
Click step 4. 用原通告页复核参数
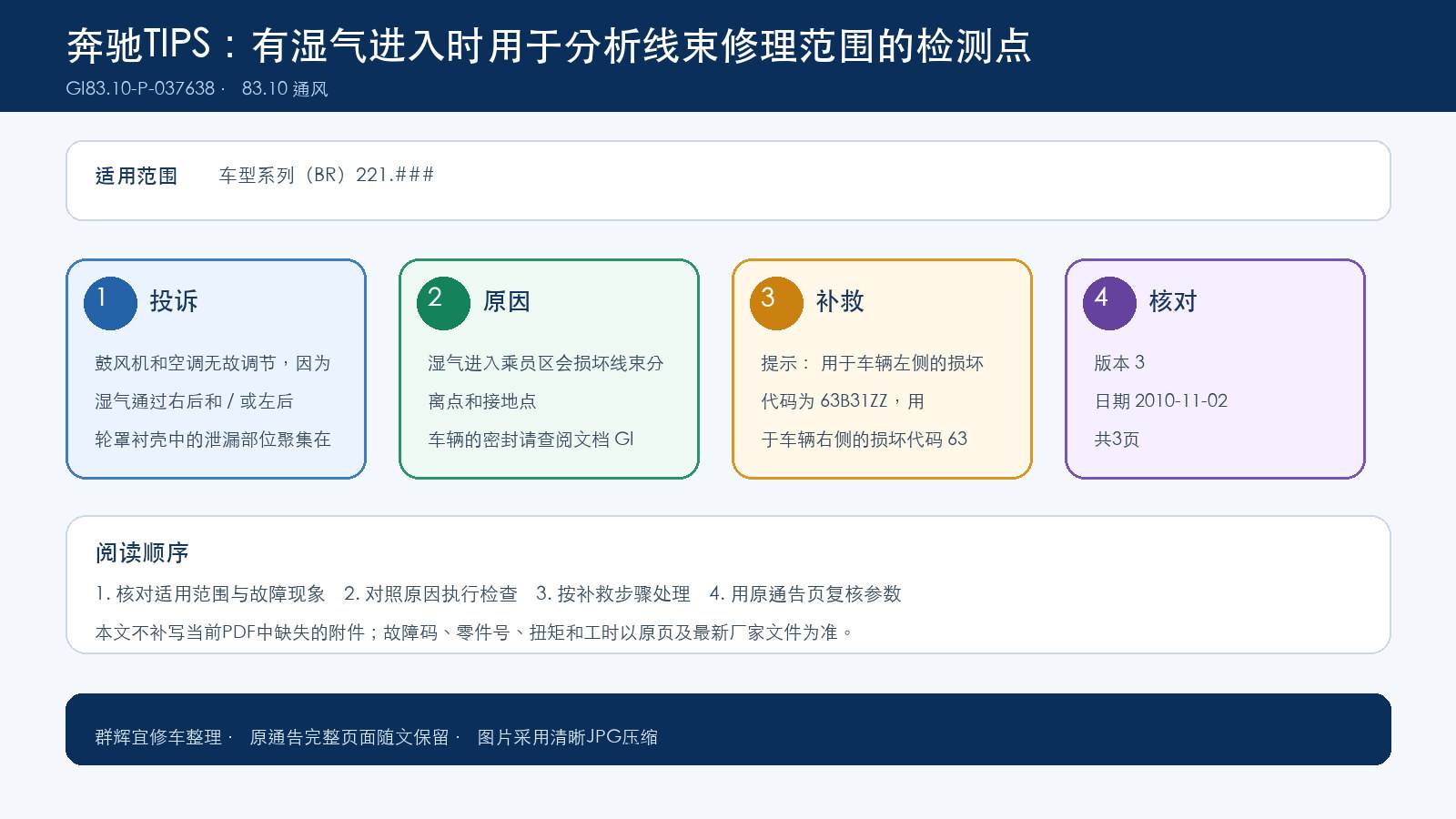click(805, 594)
